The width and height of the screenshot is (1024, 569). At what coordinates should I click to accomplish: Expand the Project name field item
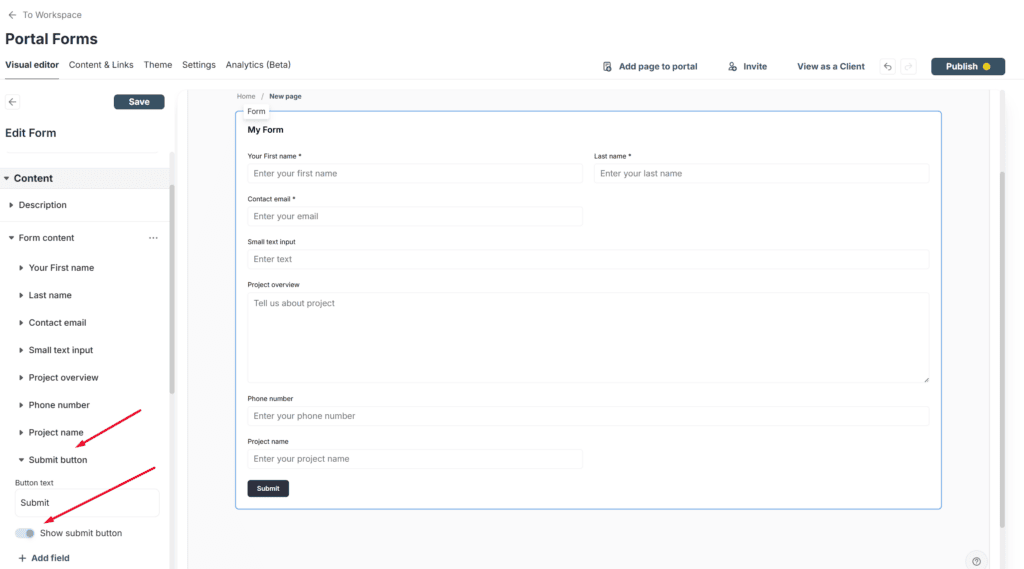point(21,432)
